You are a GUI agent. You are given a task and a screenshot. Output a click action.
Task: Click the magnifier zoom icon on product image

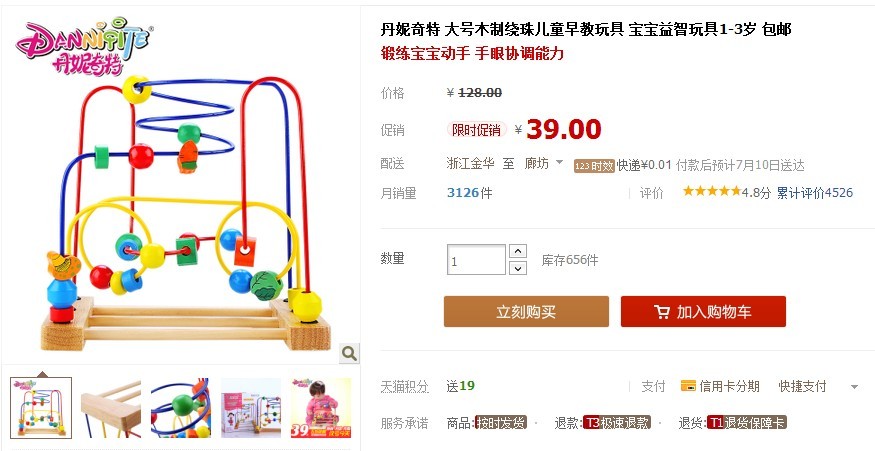(349, 353)
